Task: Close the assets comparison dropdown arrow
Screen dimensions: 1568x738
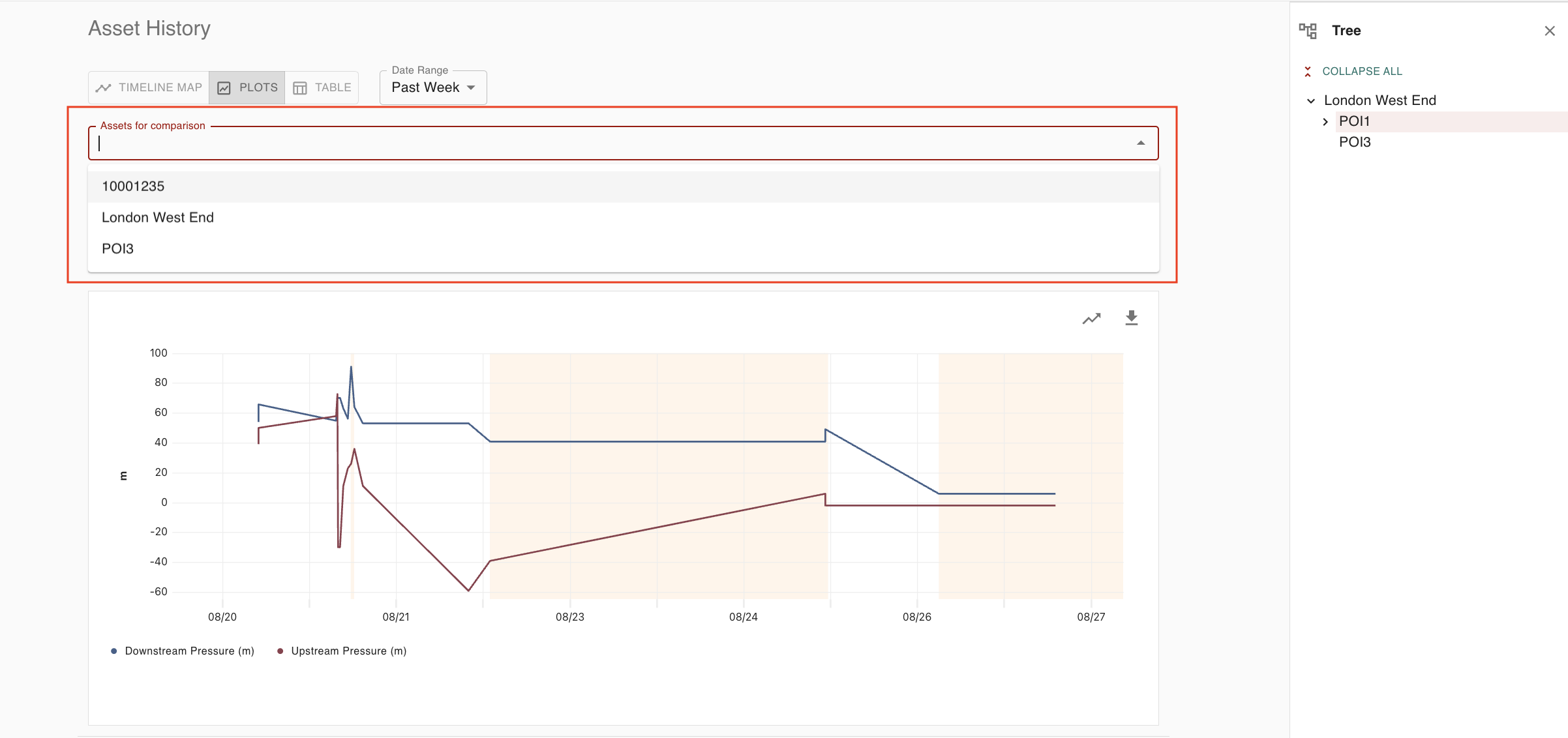Action: coord(1141,143)
